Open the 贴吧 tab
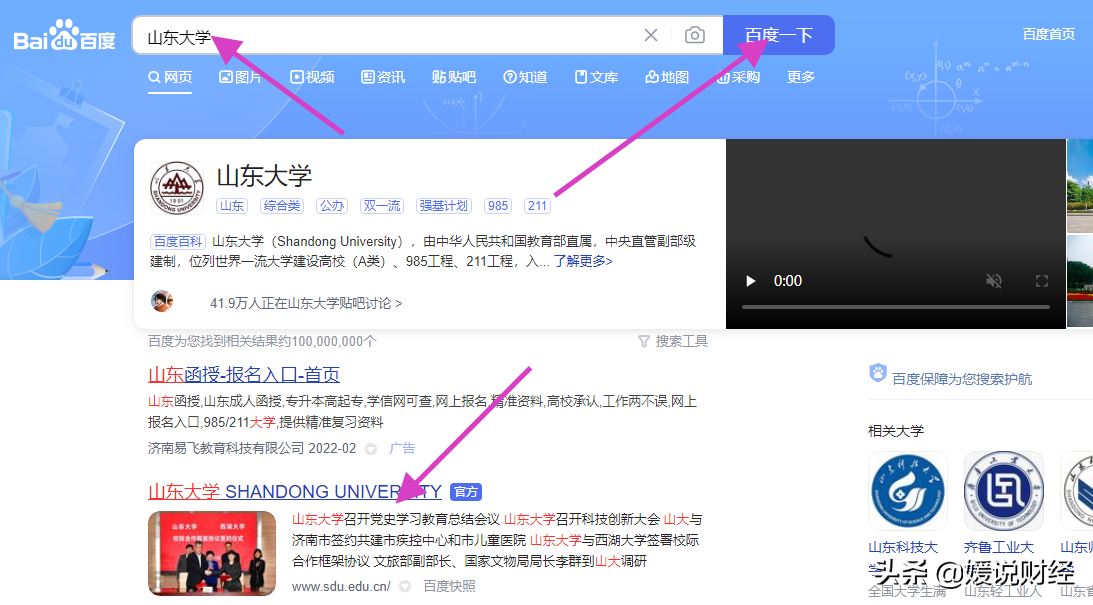1093x605 pixels. coord(454,77)
